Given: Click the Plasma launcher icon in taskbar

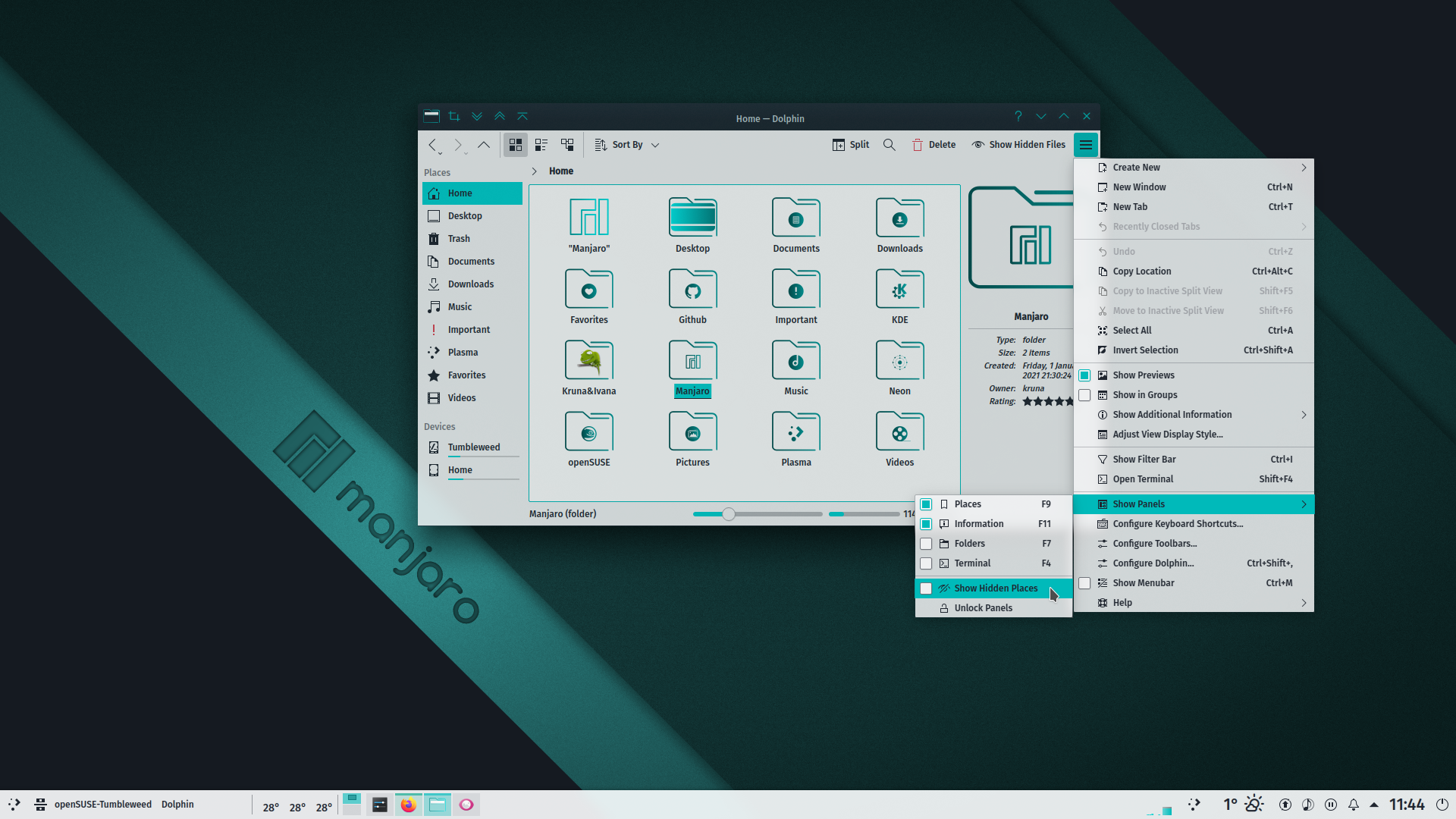Looking at the screenshot, I should [14, 805].
